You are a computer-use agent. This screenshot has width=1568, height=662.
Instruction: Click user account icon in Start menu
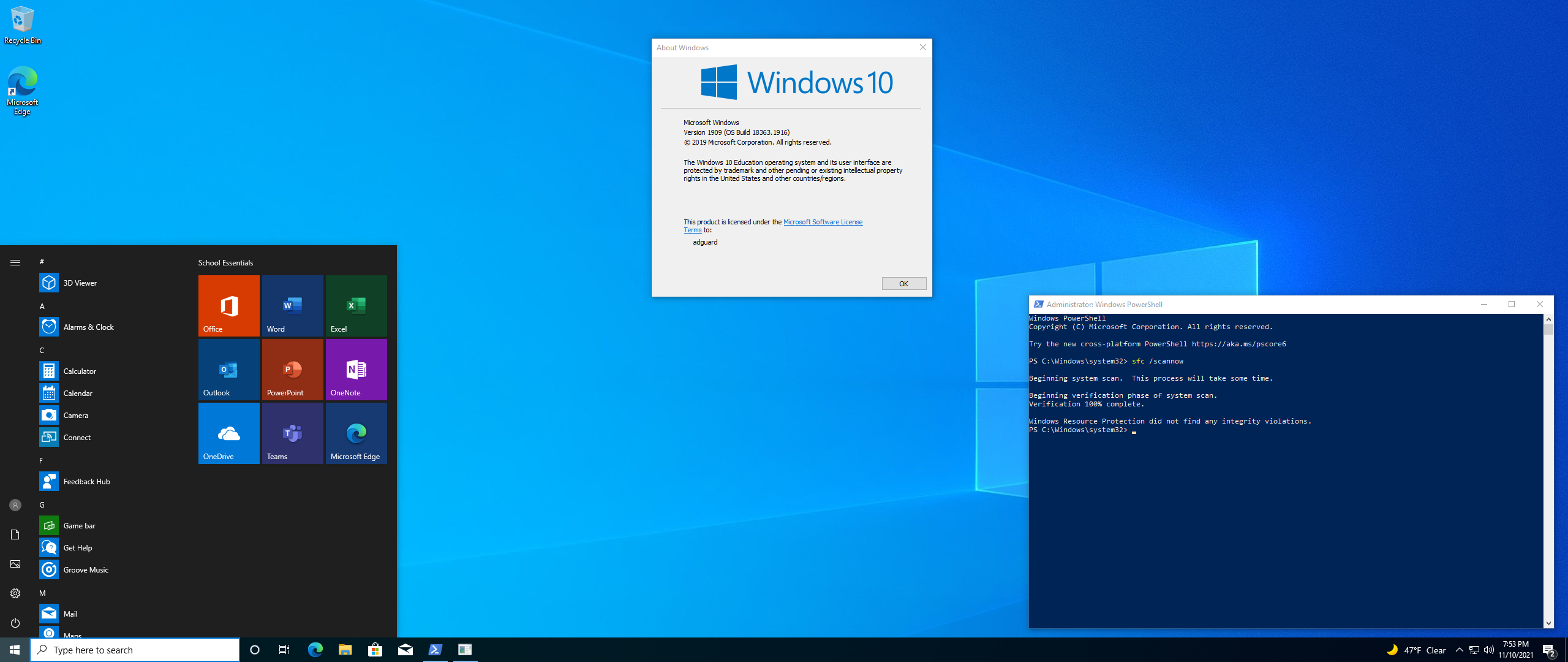click(15, 505)
